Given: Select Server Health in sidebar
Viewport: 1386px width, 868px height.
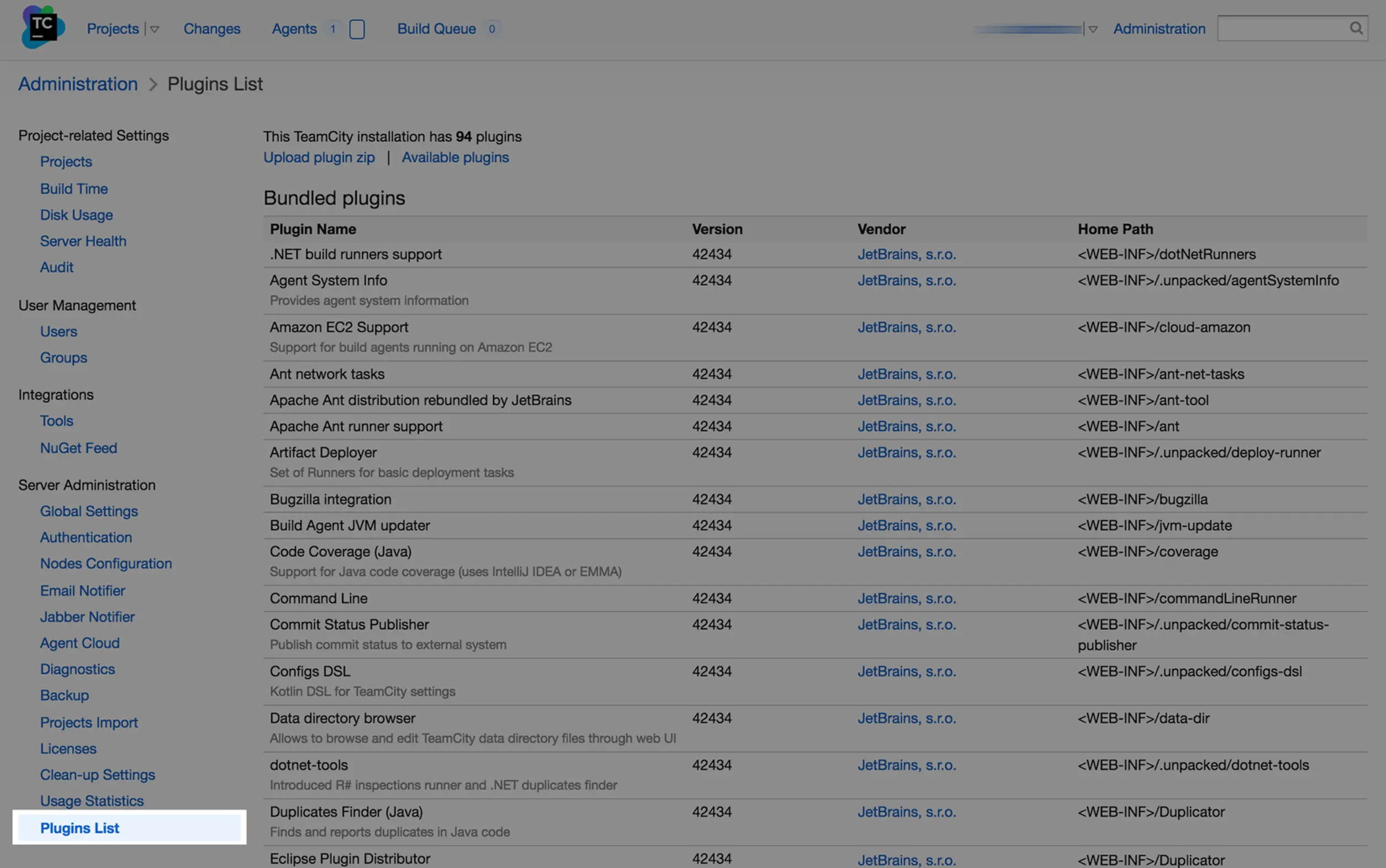Looking at the screenshot, I should [x=83, y=241].
